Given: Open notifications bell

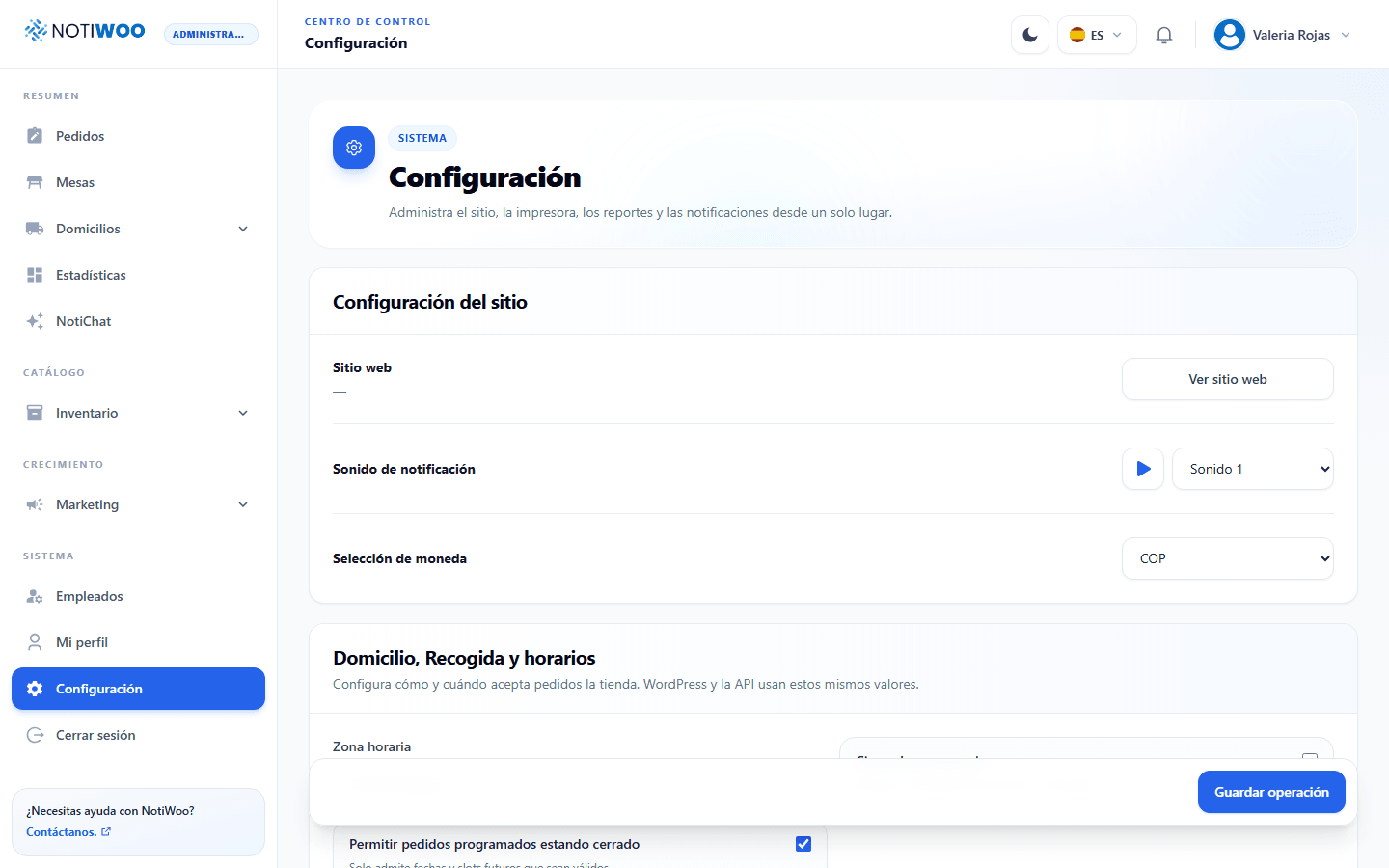Looking at the screenshot, I should coord(1164,35).
